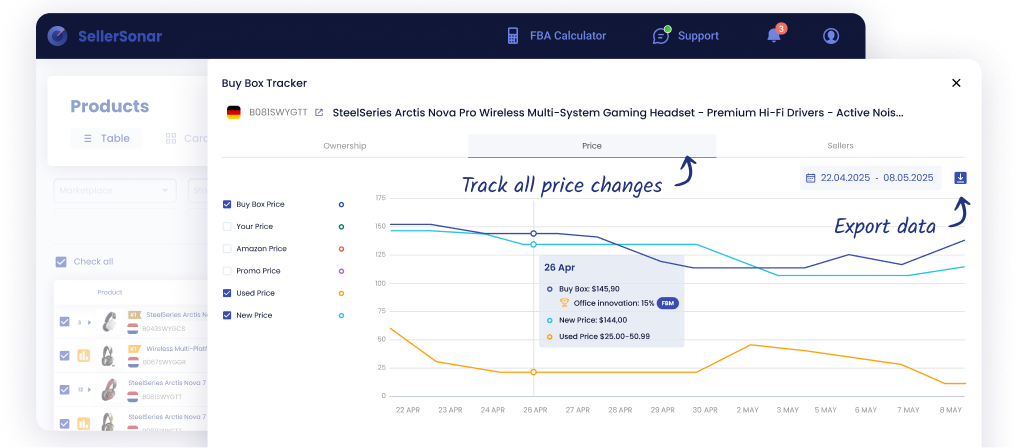Expand the 3 variations arrow on B043SWYGCS
The image size is (1030, 448).
click(x=88, y=323)
